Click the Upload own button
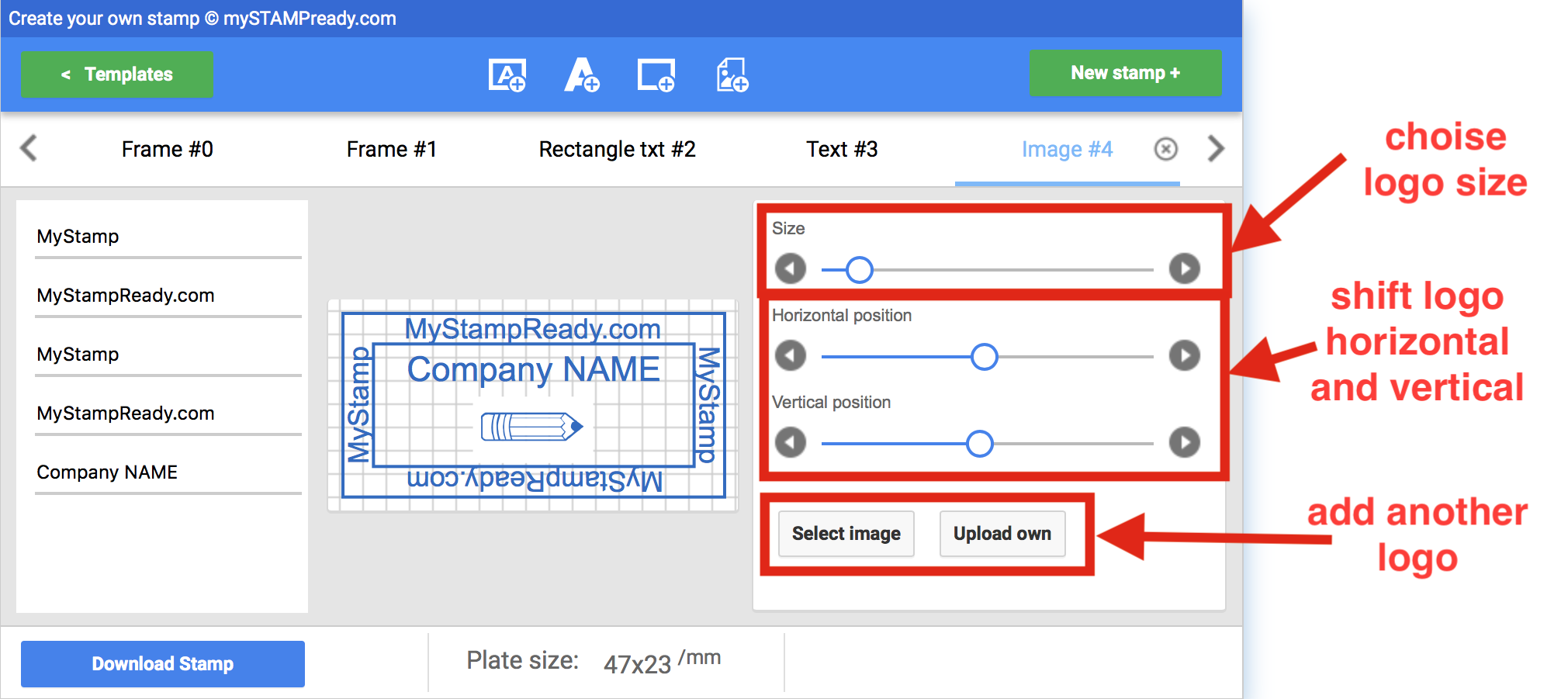This screenshot has height=699, width=1568. tap(1002, 534)
